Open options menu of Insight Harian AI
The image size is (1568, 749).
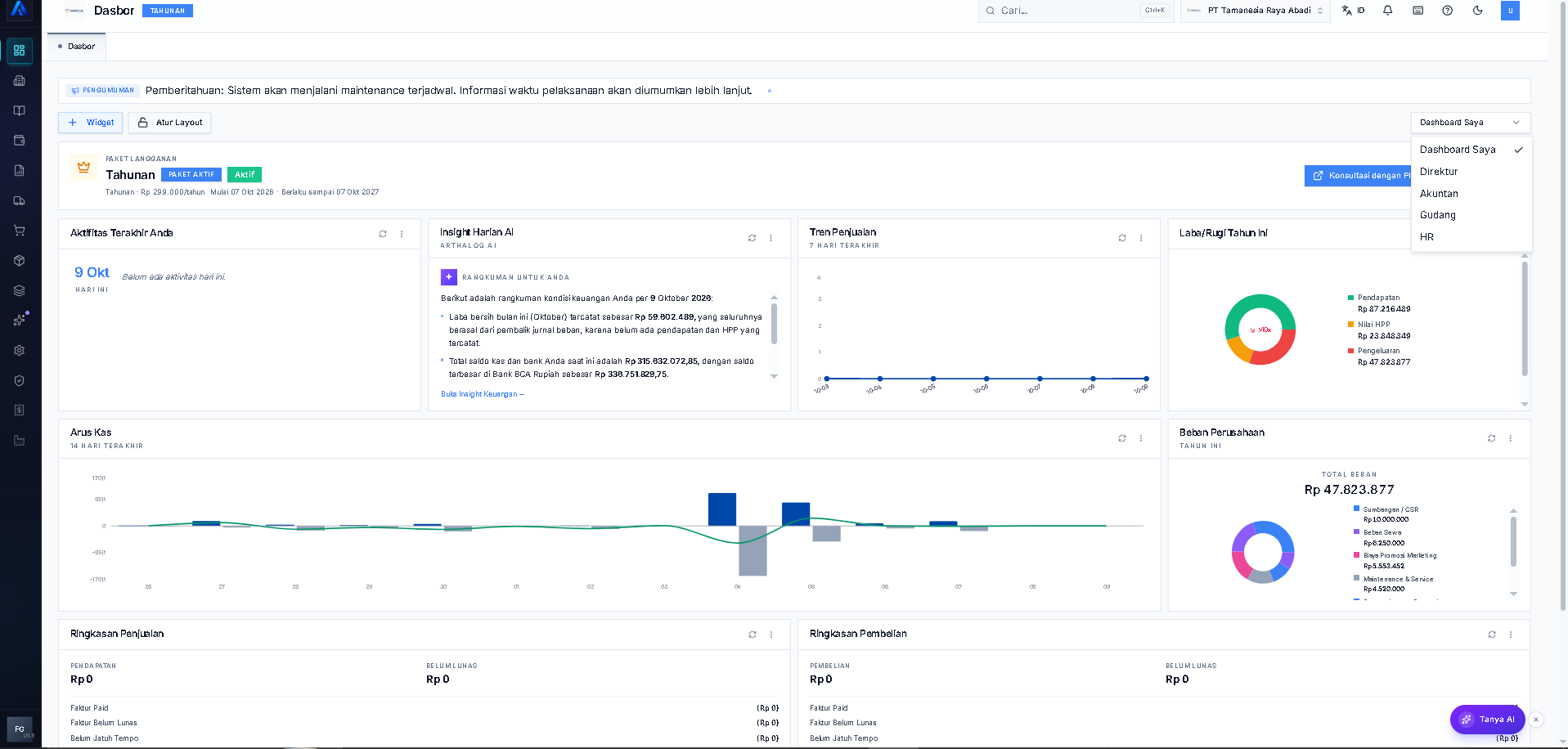[771, 238]
